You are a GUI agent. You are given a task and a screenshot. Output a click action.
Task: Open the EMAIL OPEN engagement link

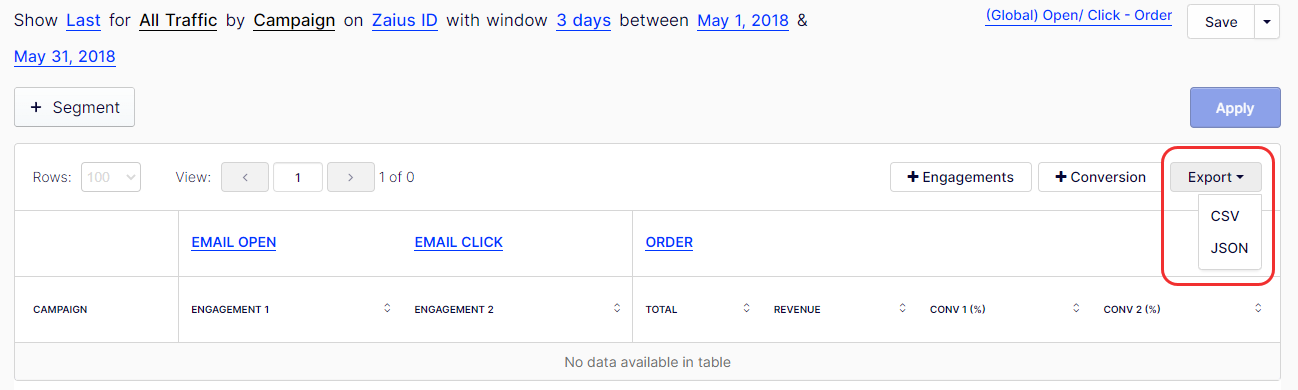234,242
